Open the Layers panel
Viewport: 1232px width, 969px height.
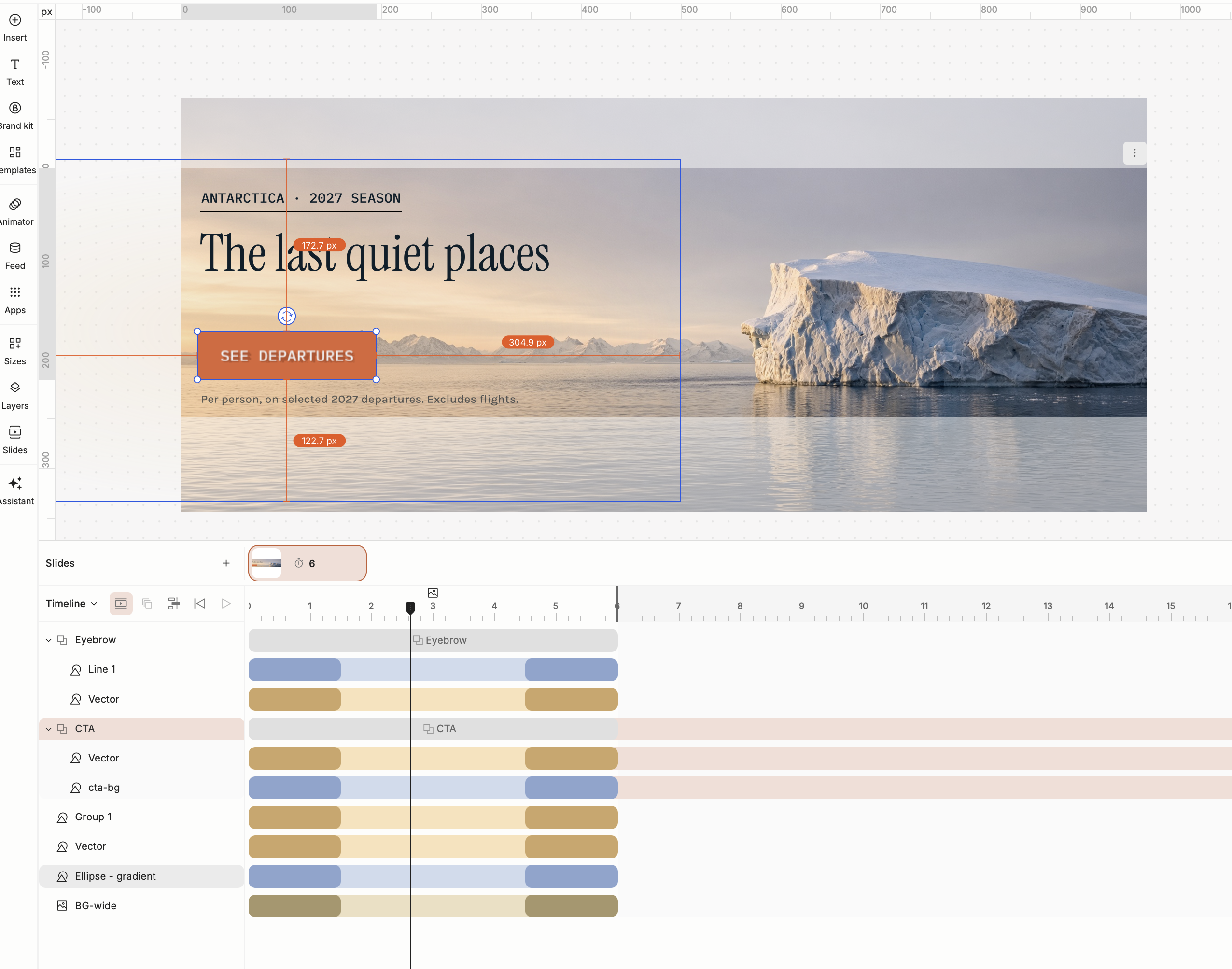coord(15,395)
